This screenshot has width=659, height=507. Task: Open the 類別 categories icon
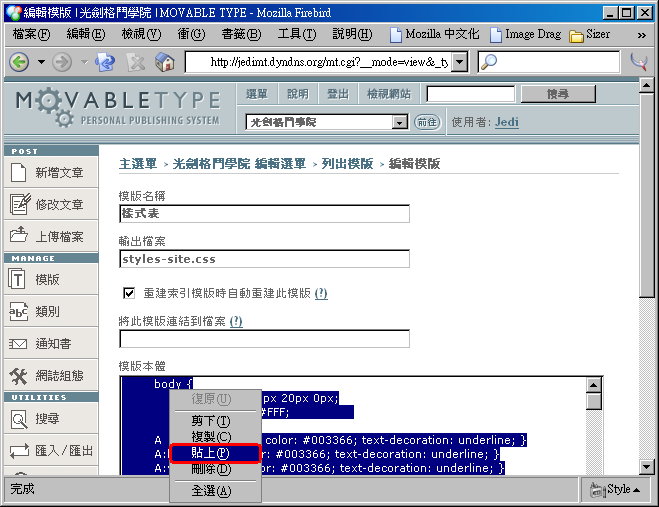pyautogui.click(x=18, y=312)
